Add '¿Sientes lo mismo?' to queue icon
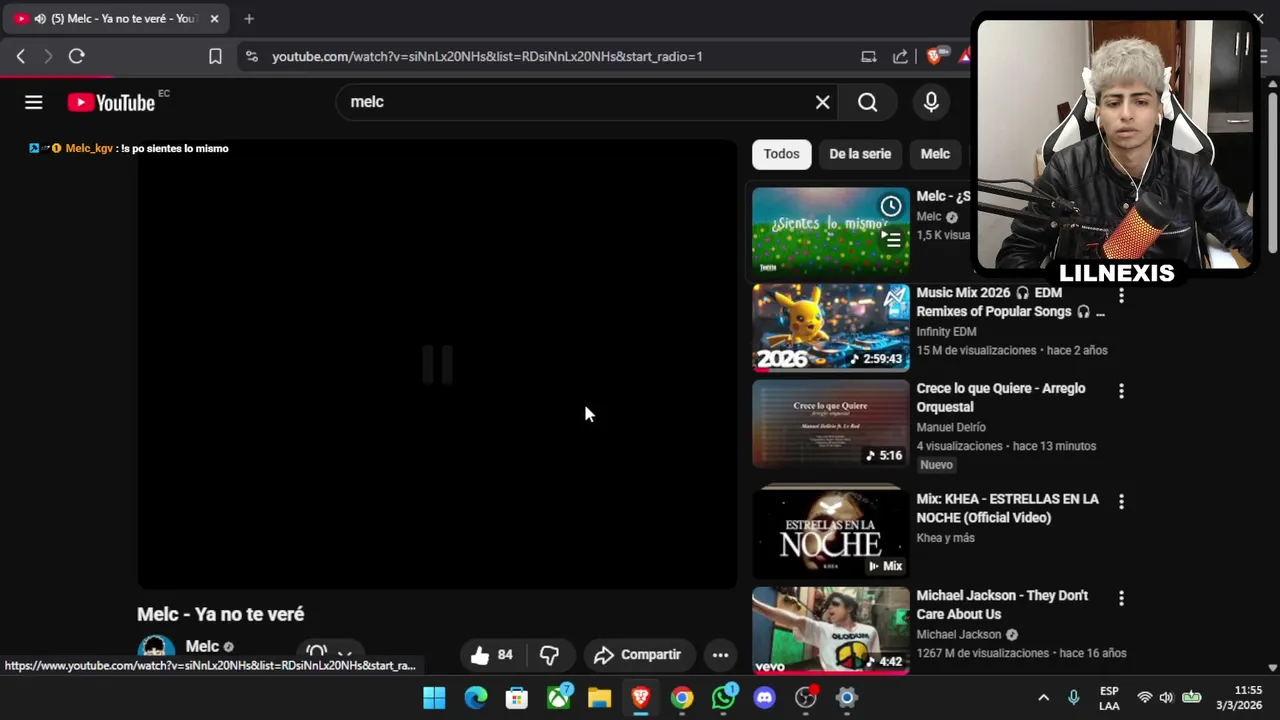 pyautogui.click(x=890, y=238)
